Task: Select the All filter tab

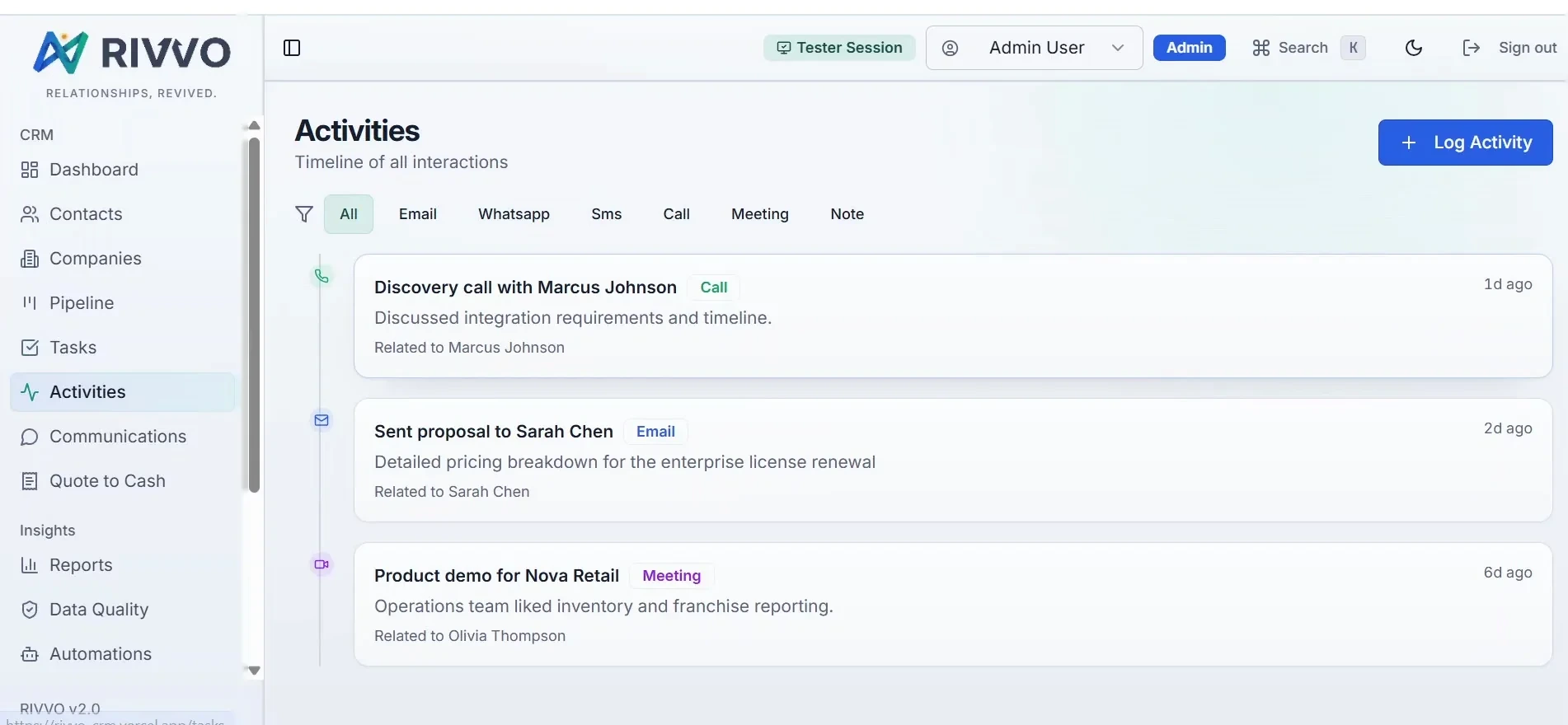Action: (x=349, y=214)
